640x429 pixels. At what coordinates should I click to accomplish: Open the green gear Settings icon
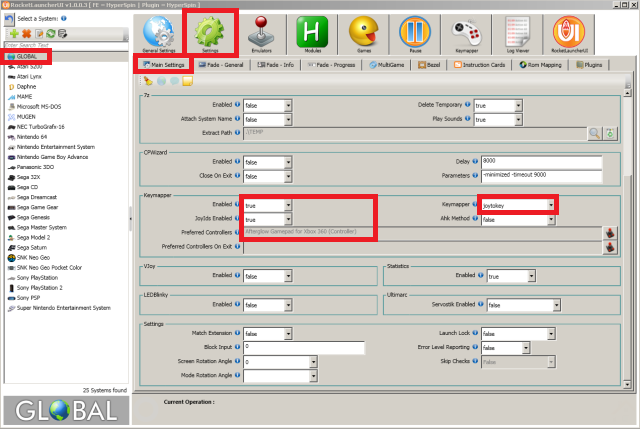click(210, 32)
